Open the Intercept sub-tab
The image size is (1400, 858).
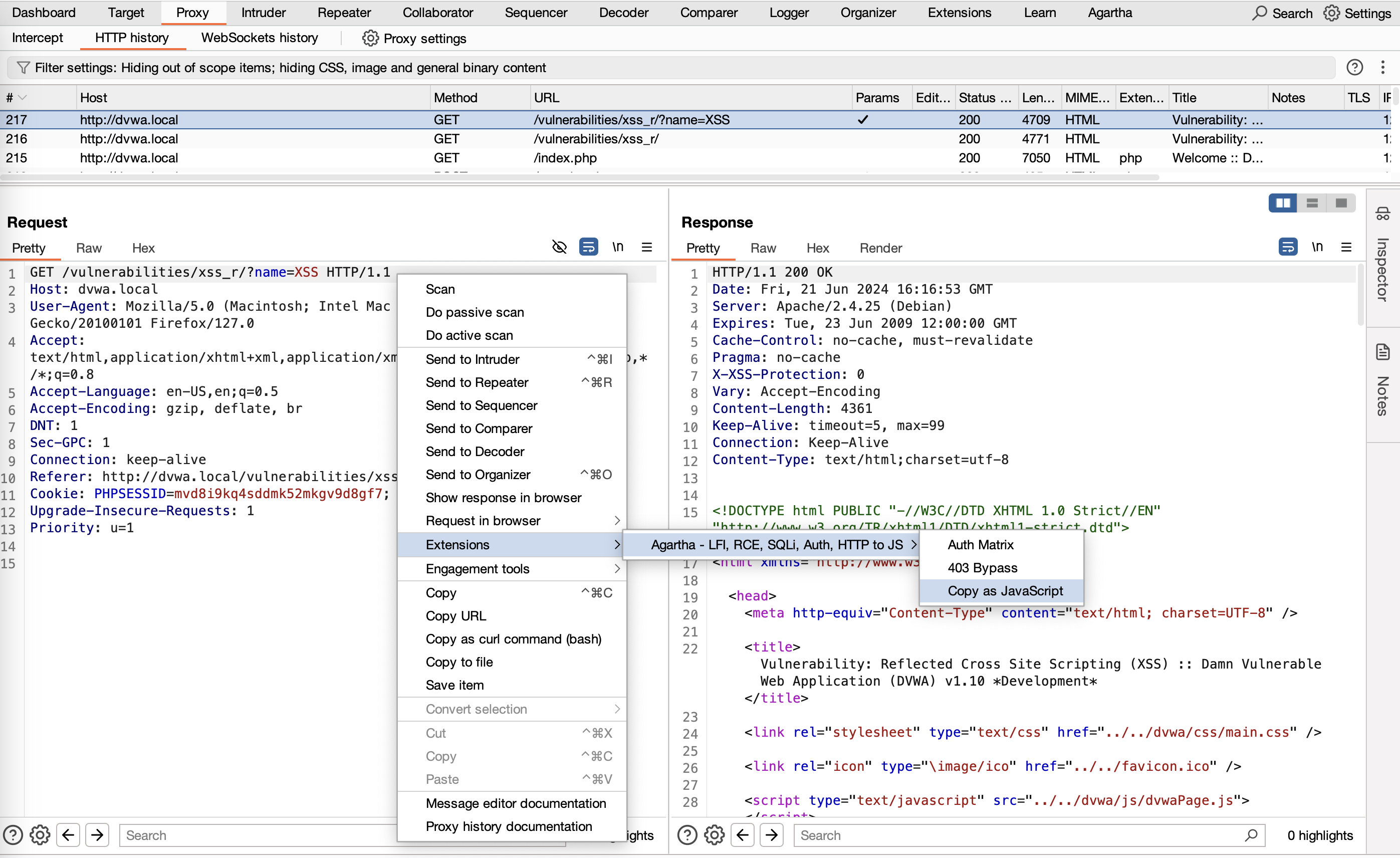38,38
